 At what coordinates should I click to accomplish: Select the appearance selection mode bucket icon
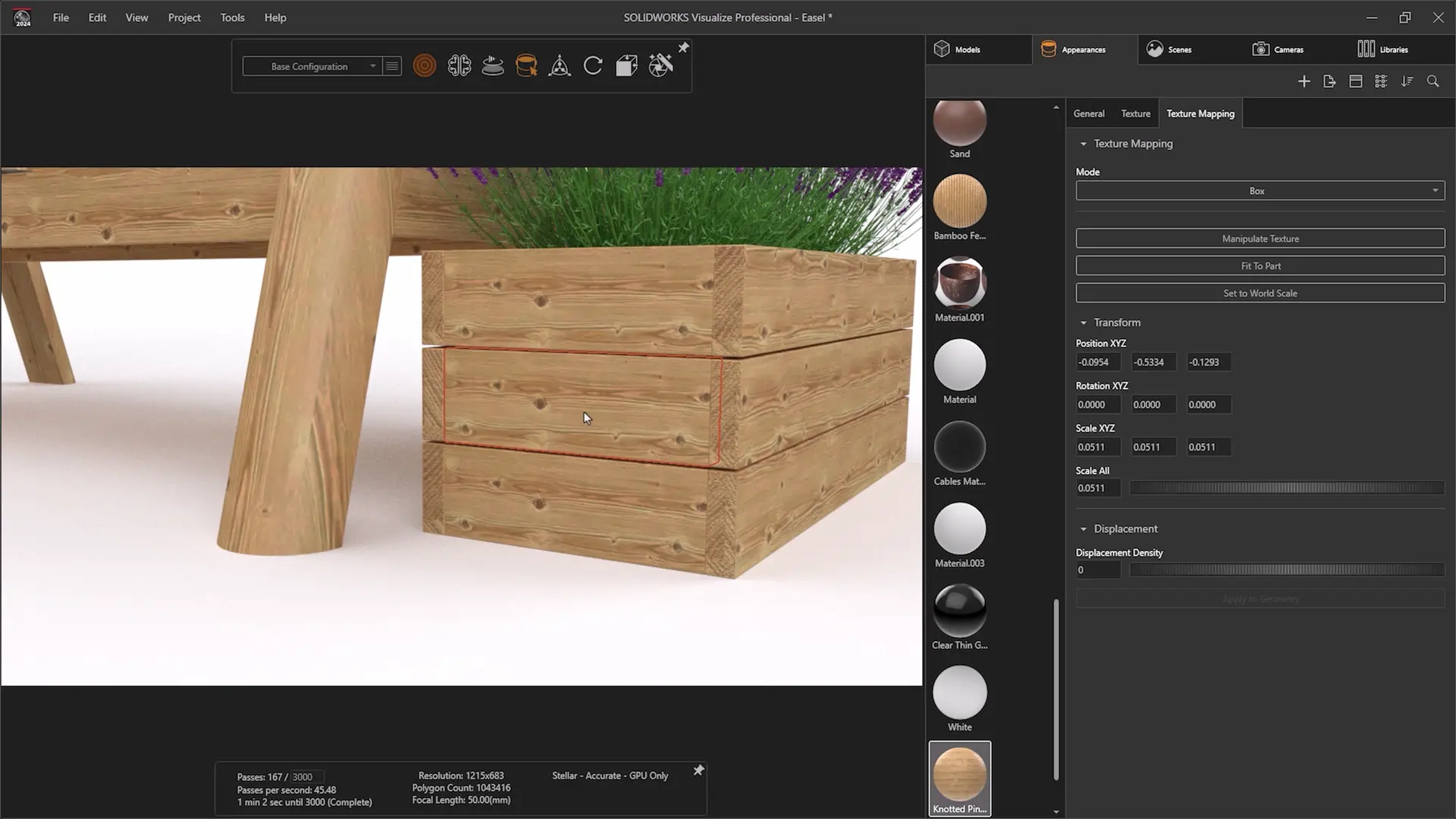(526, 66)
